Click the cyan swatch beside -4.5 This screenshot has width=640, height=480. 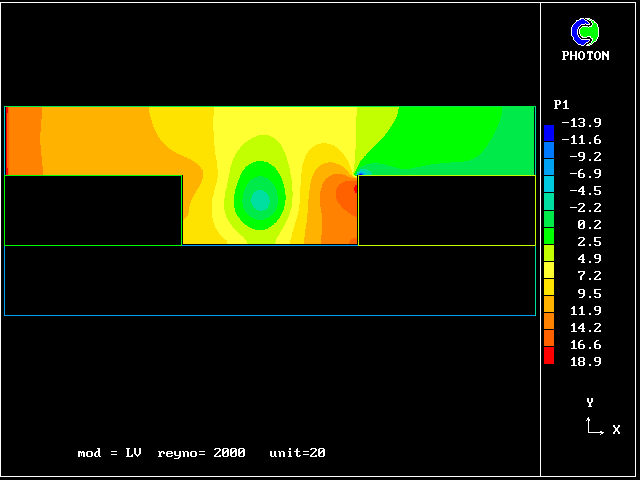(x=548, y=190)
